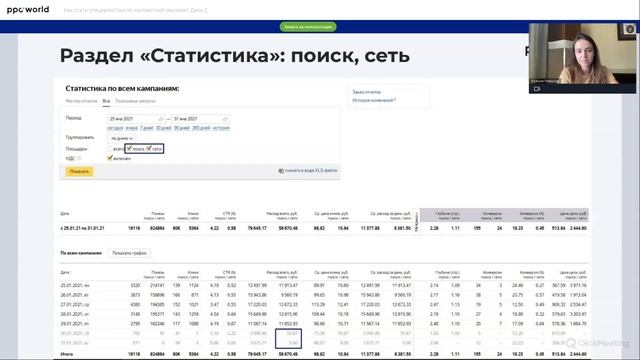Click the 'Показы' header in the daily table
This screenshot has height=360, width=640.
point(158,272)
